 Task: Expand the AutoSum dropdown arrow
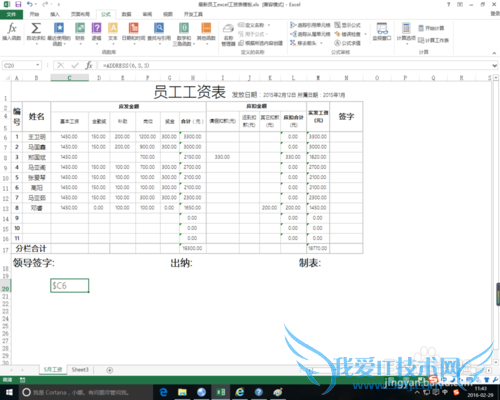click(x=36, y=43)
